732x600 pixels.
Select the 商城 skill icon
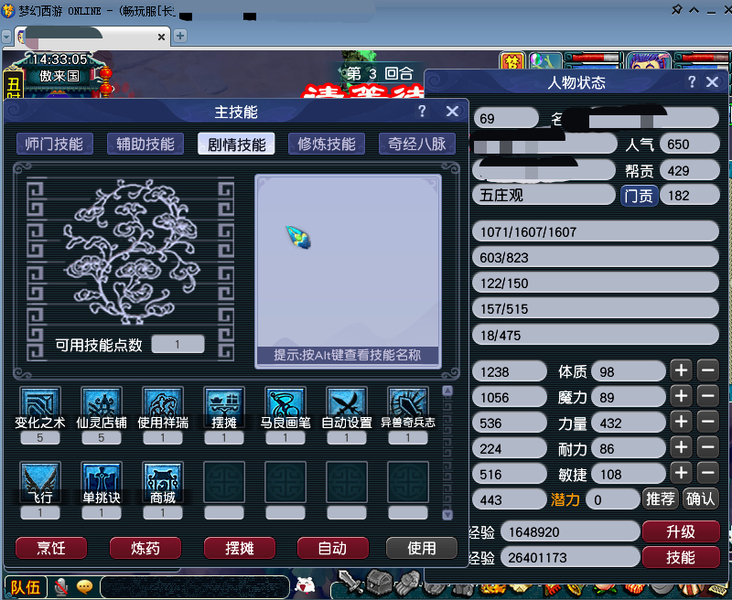[163, 481]
